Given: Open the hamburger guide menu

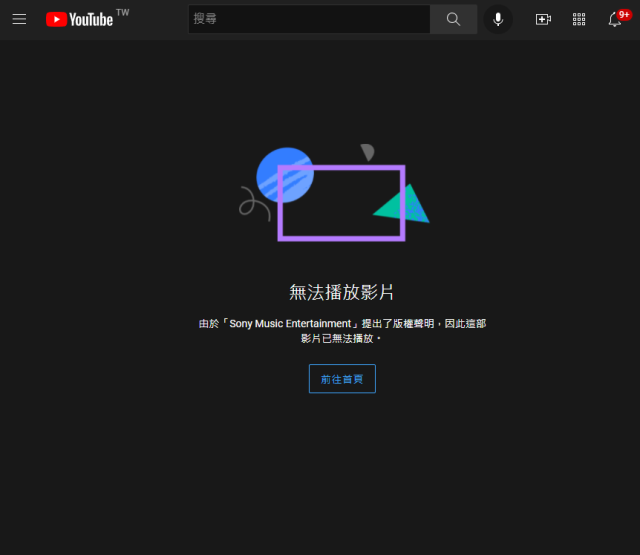Looking at the screenshot, I should point(19,19).
